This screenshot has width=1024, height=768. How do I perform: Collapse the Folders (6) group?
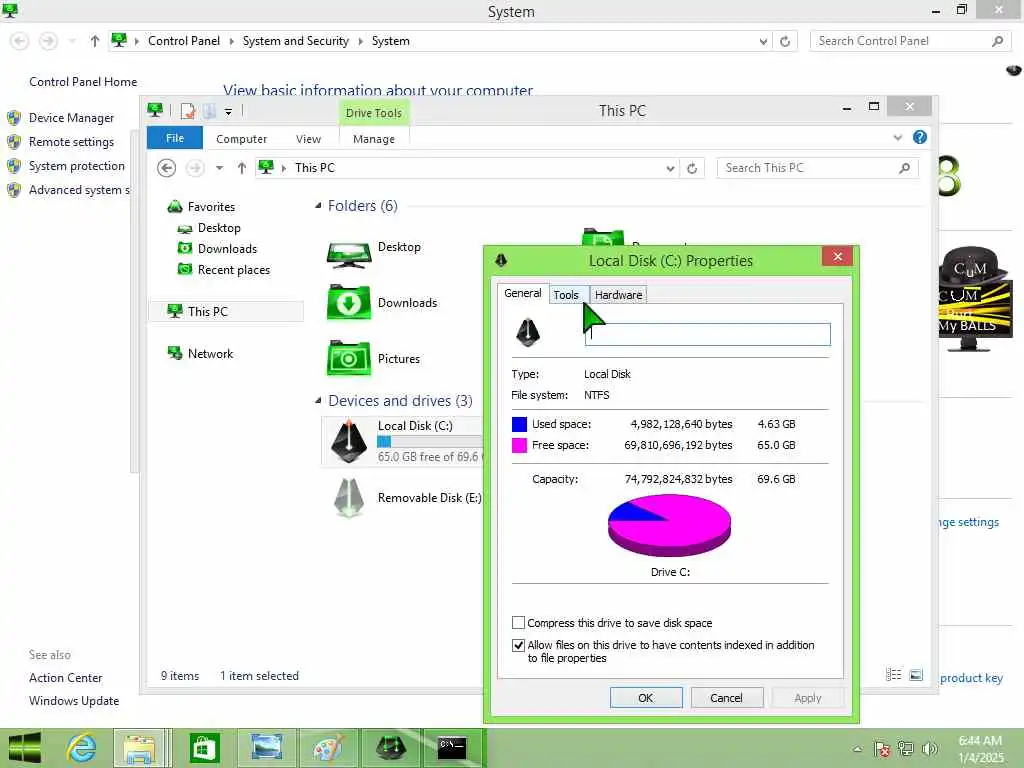pos(318,206)
